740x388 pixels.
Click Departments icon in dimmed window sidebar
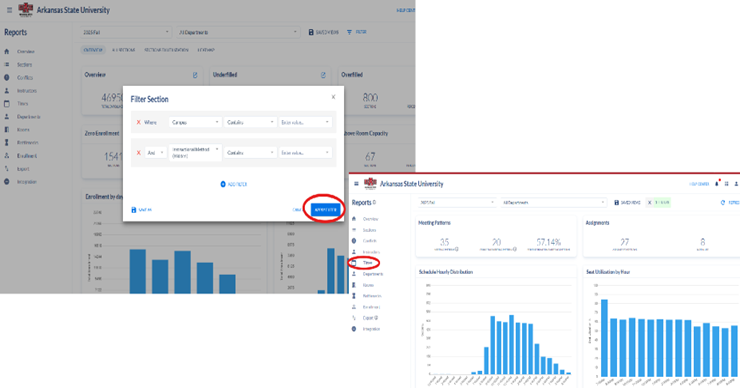tap(7, 117)
